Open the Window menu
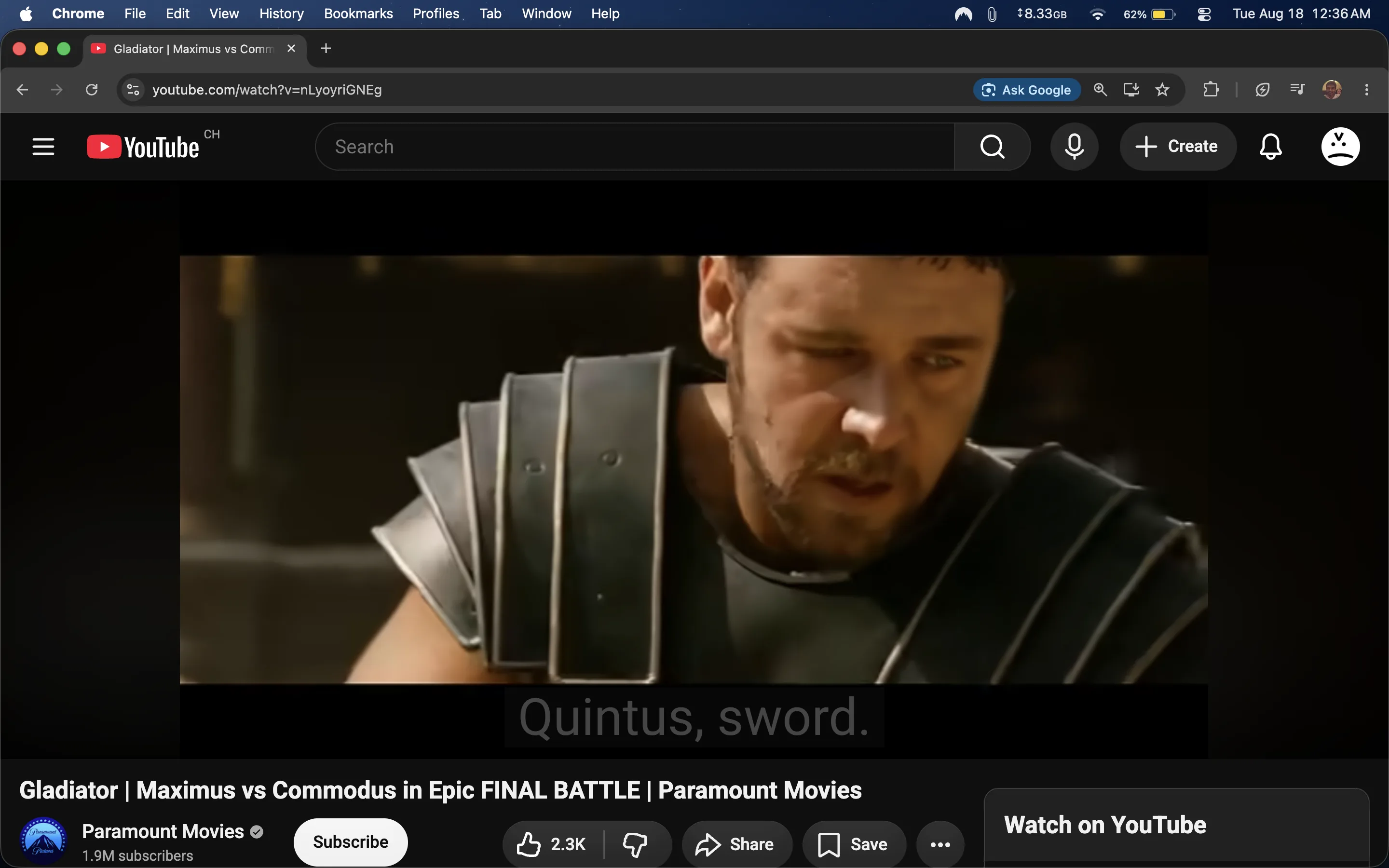The height and width of the screenshot is (868, 1389). [546, 14]
